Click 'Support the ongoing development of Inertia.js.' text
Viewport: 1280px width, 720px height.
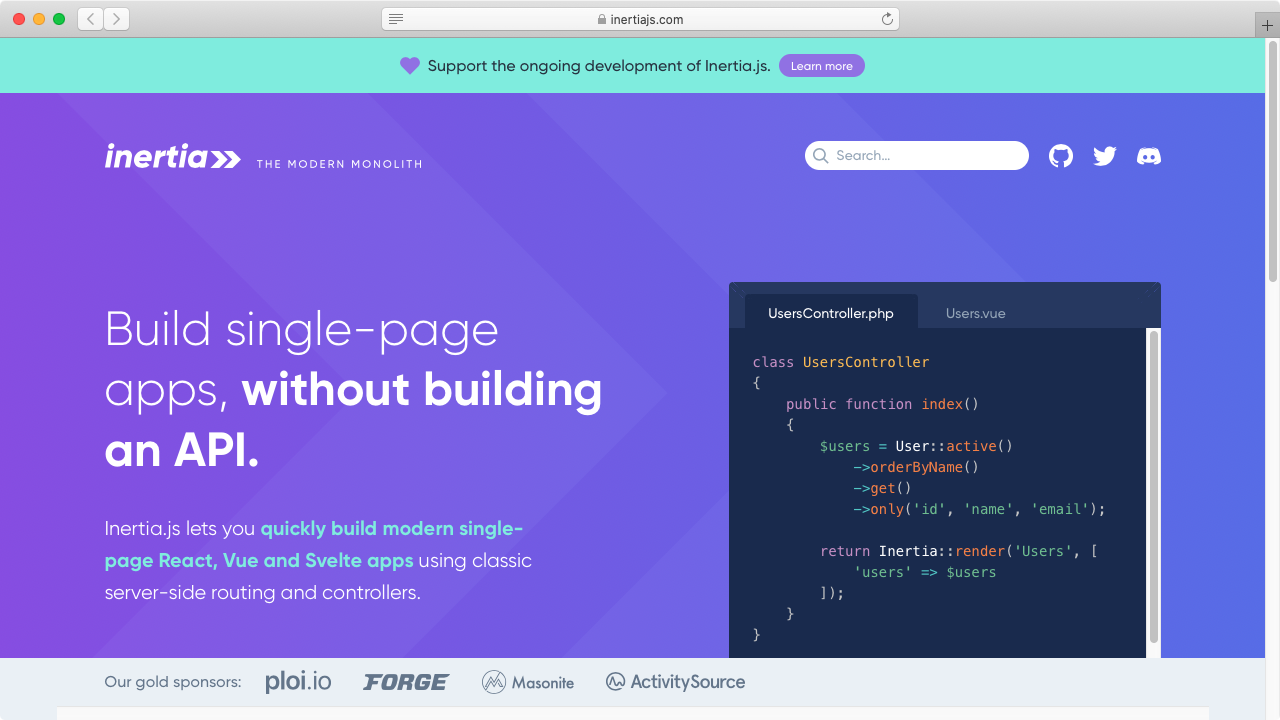pyautogui.click(x=599, y=66)
